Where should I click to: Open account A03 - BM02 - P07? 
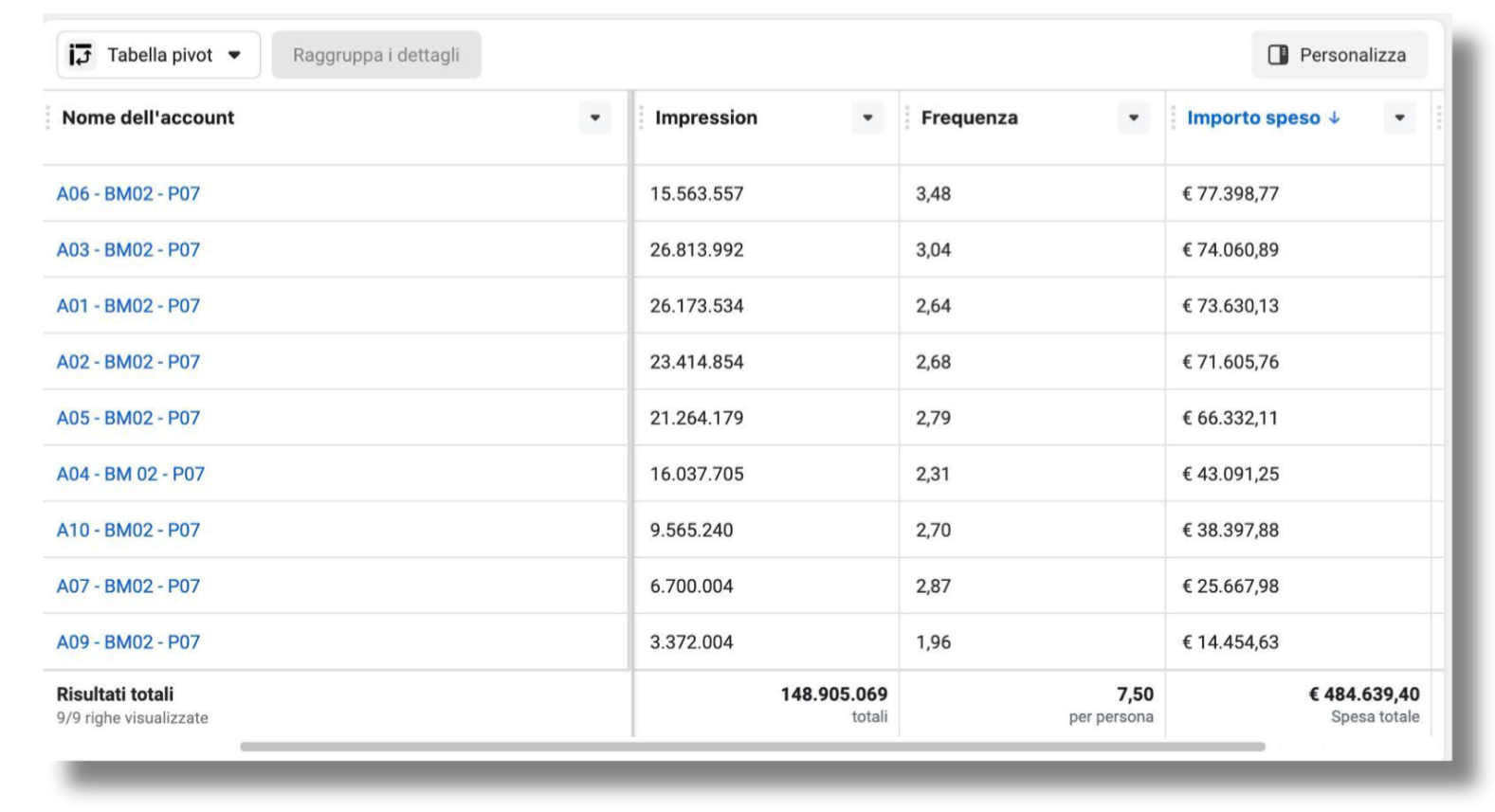tap(128, 249)
